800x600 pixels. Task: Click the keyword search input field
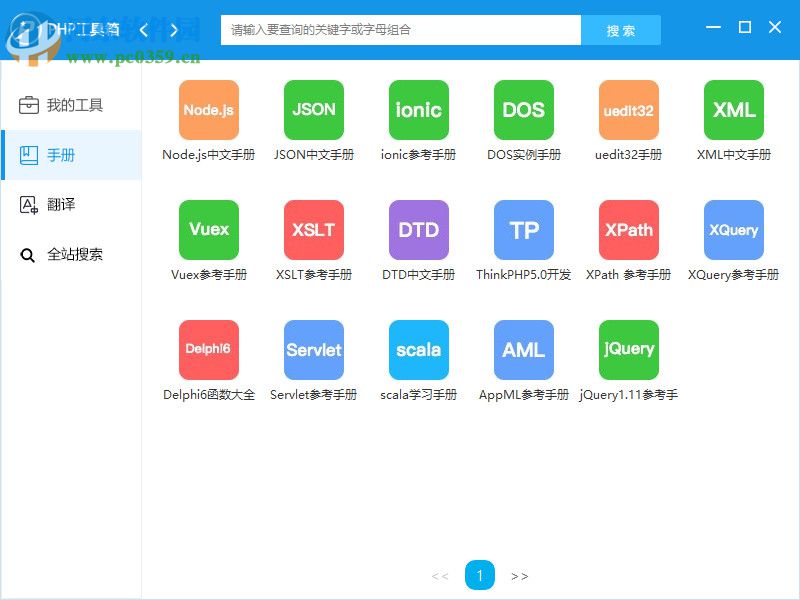click(x=400, y=30)
